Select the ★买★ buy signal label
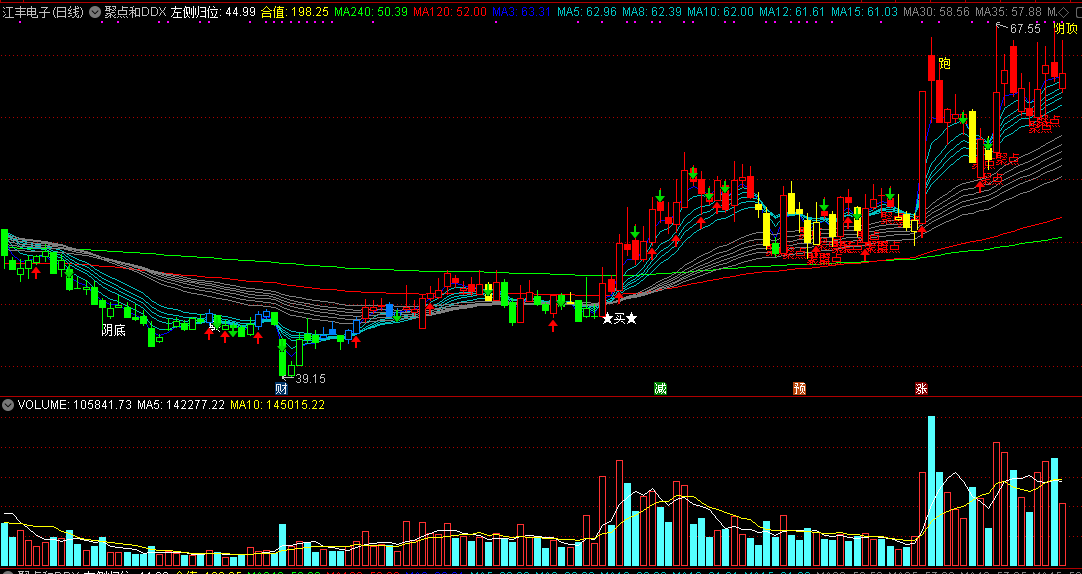This screenshot has width=1082, height=574. [x=619, y=318]
